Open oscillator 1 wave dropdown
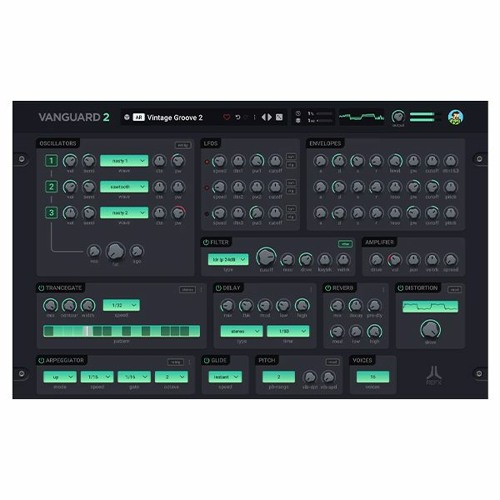The image size is (500, 500). coord(124,161)
